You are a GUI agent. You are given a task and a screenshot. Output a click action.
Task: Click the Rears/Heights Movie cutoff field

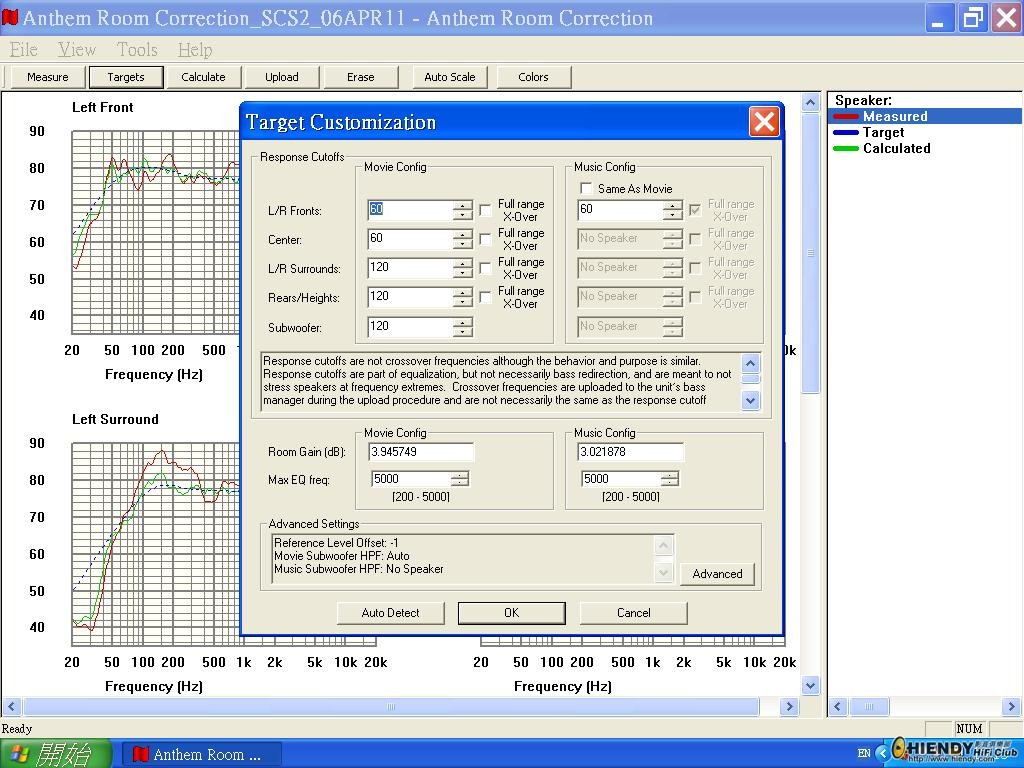coord(410,297)
